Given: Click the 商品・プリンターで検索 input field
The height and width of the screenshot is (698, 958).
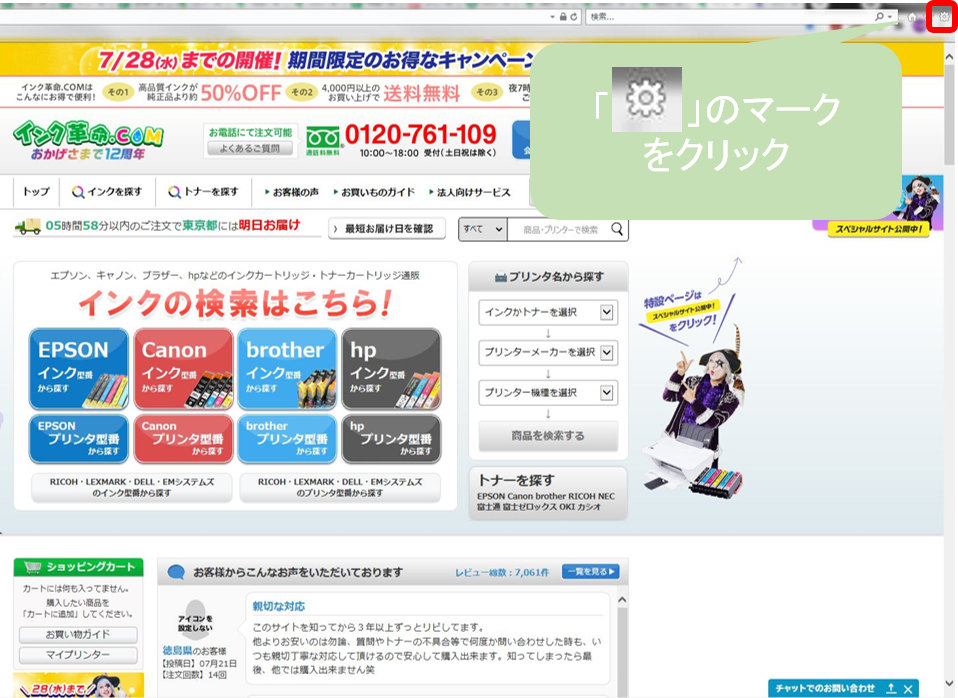Looking at the screenshot, I should 559,229.
